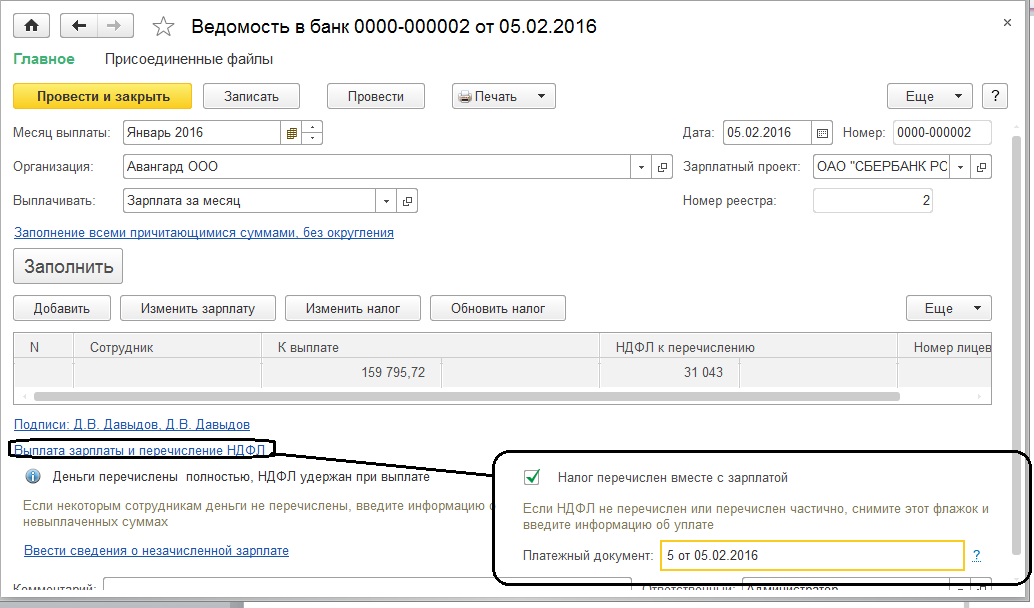The image size is (1034, 608).
Task: Click the back arrow navigation button
Action: click(80, 26)
